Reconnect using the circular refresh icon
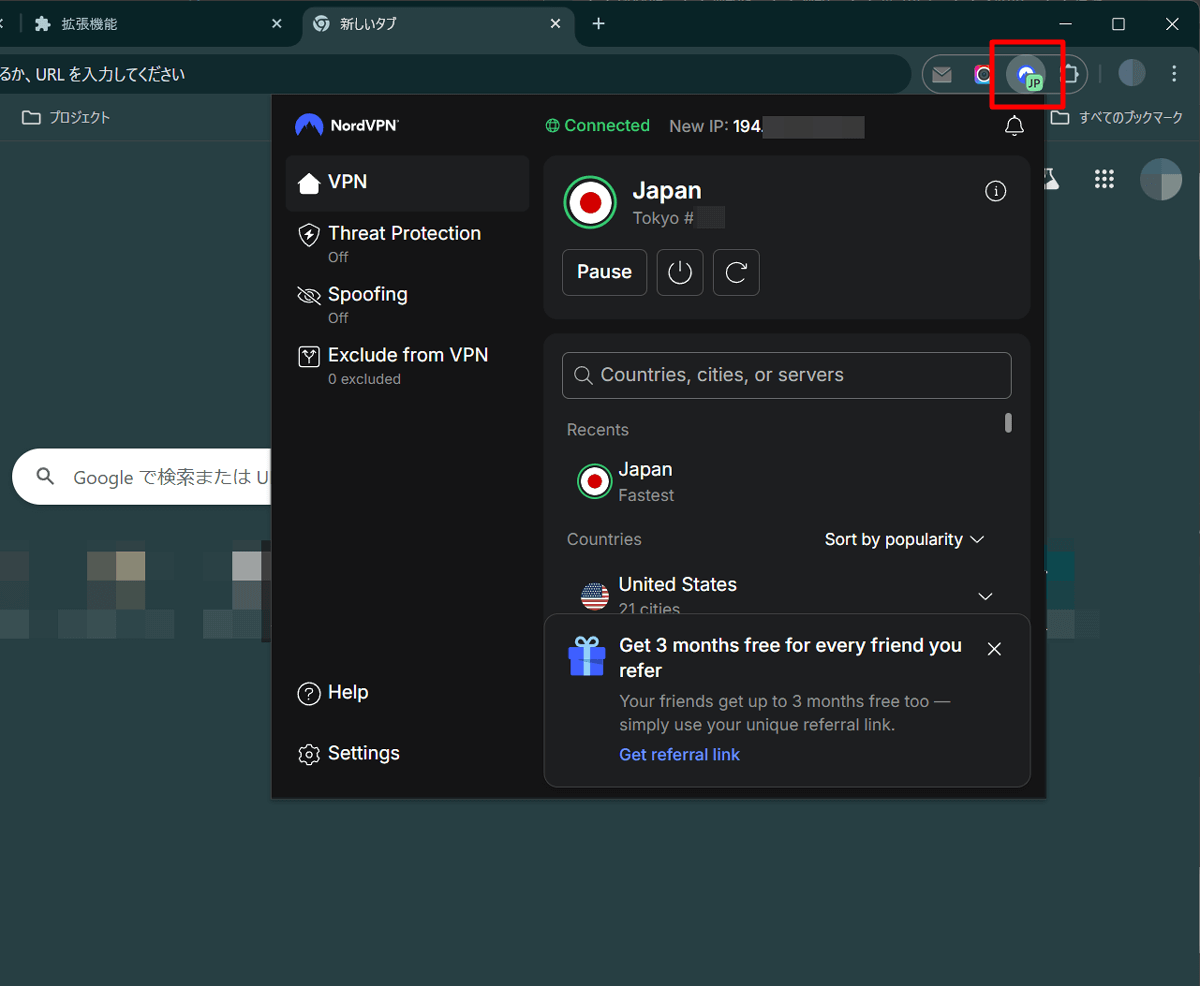This screenshot has width=1200, height=986. [x=736, y=272]
